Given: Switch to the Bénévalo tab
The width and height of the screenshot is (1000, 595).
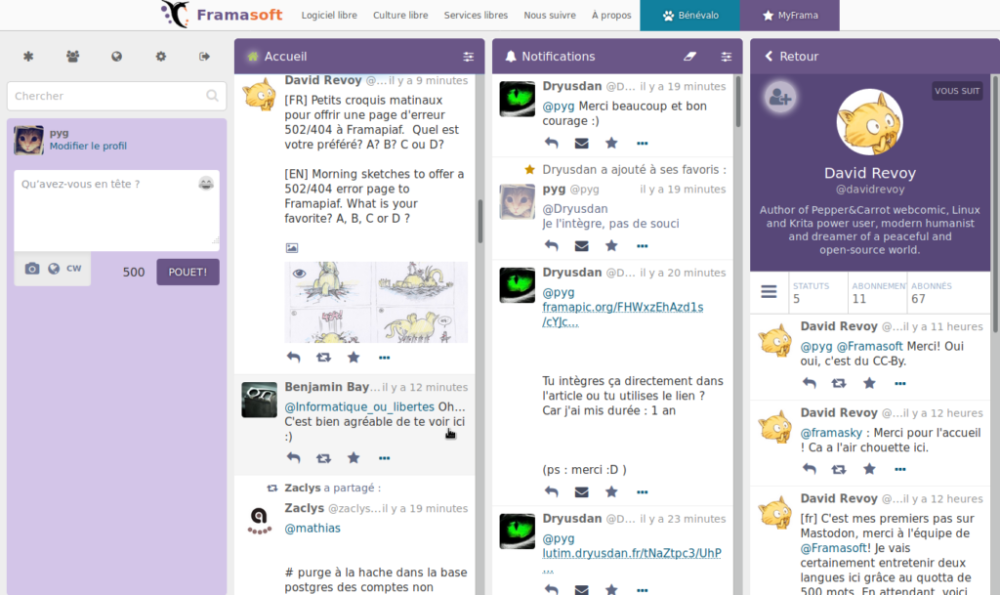Looking at the screenshot, I should click(690, 15).
